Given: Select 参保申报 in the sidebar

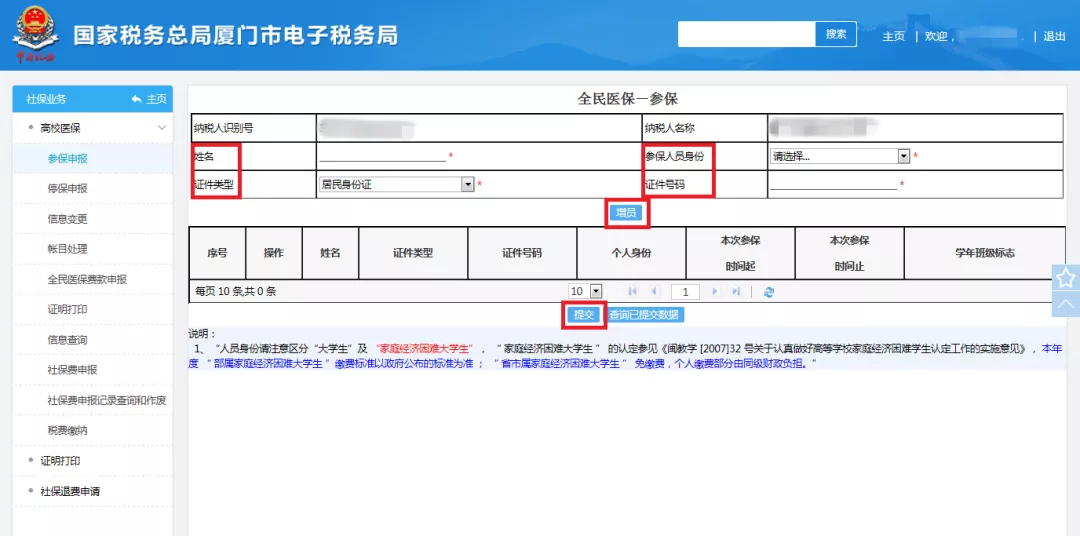Looking at the screenshot, I should 68,158.
